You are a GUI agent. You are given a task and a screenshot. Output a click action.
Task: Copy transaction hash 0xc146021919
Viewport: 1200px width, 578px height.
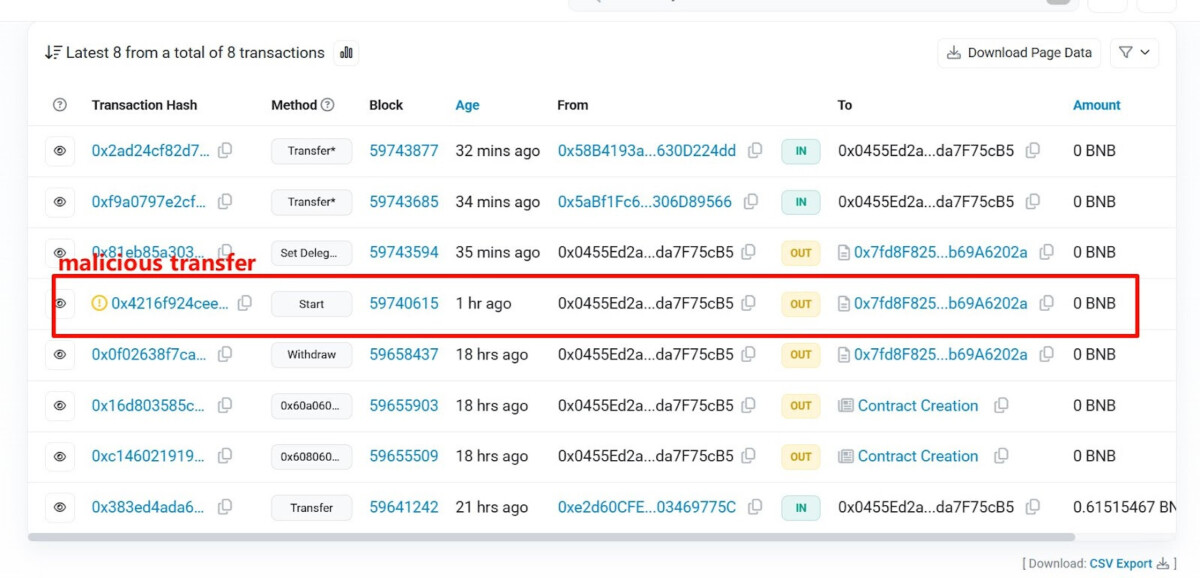pos(225,455)
